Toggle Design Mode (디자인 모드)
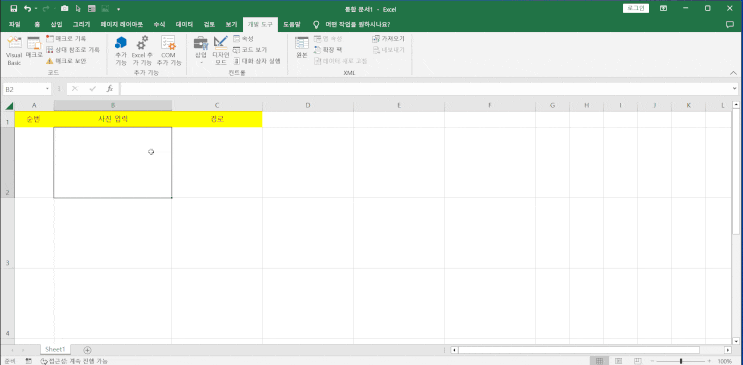Viewport: 743px width, 365px height. (x=221, y=51)
